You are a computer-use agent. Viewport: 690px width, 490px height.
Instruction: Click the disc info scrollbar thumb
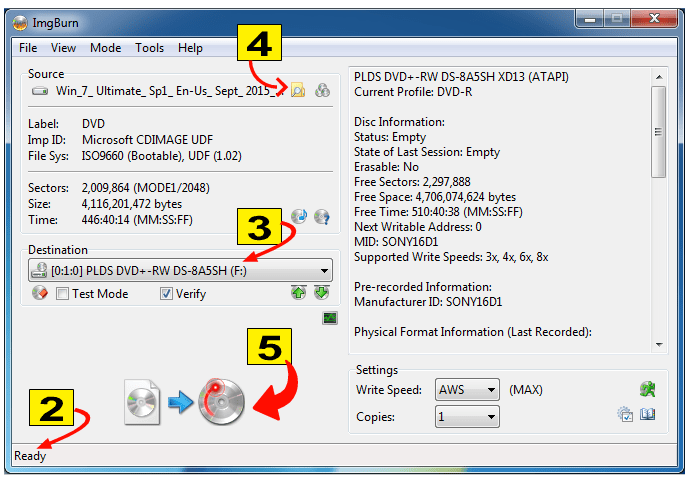[x=659, y=132]
